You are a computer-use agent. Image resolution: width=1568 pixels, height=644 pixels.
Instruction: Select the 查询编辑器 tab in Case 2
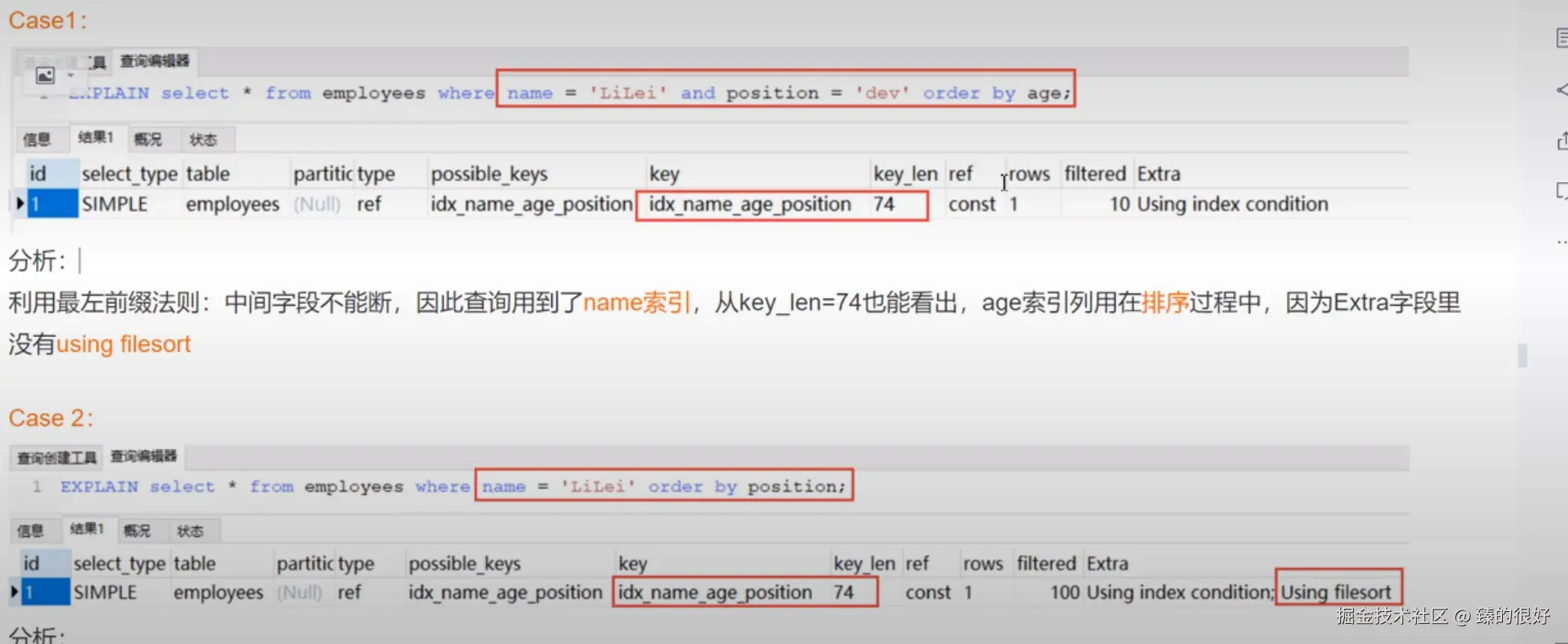[144, 456]
